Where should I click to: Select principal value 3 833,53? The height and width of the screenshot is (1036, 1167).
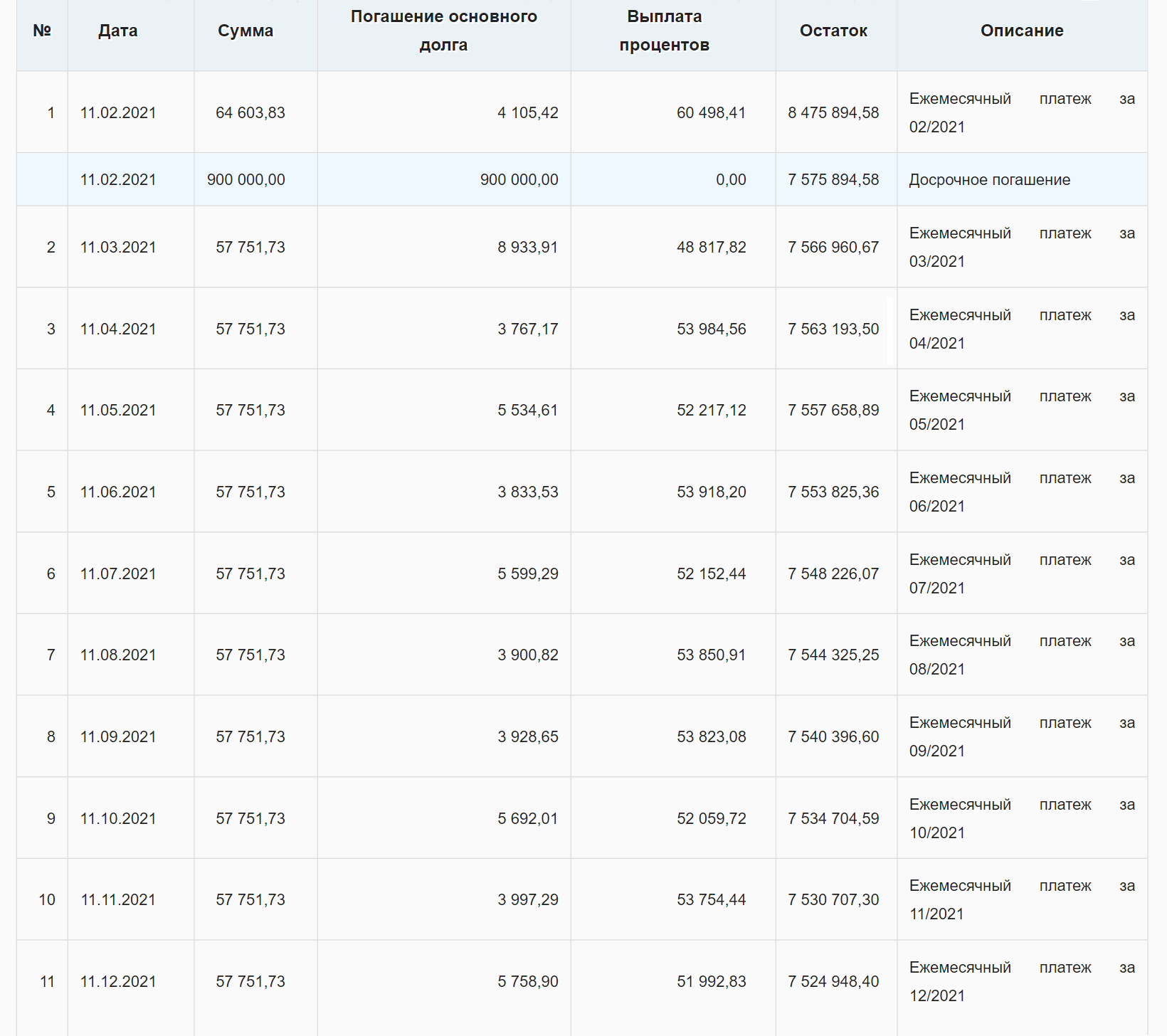click(x=528, y=492)
